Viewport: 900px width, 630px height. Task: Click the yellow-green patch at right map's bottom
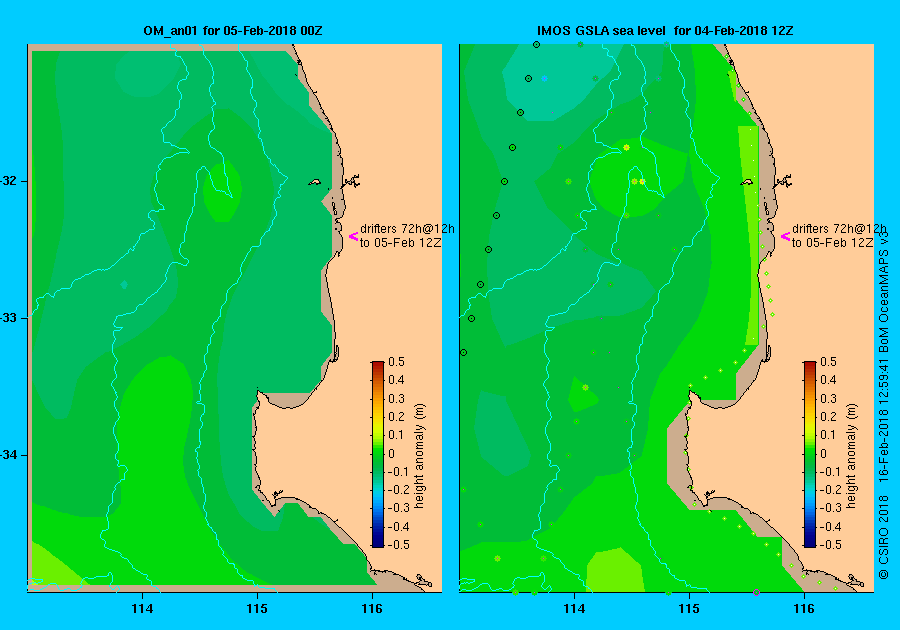pyautogui.click(x=615, y=570)
